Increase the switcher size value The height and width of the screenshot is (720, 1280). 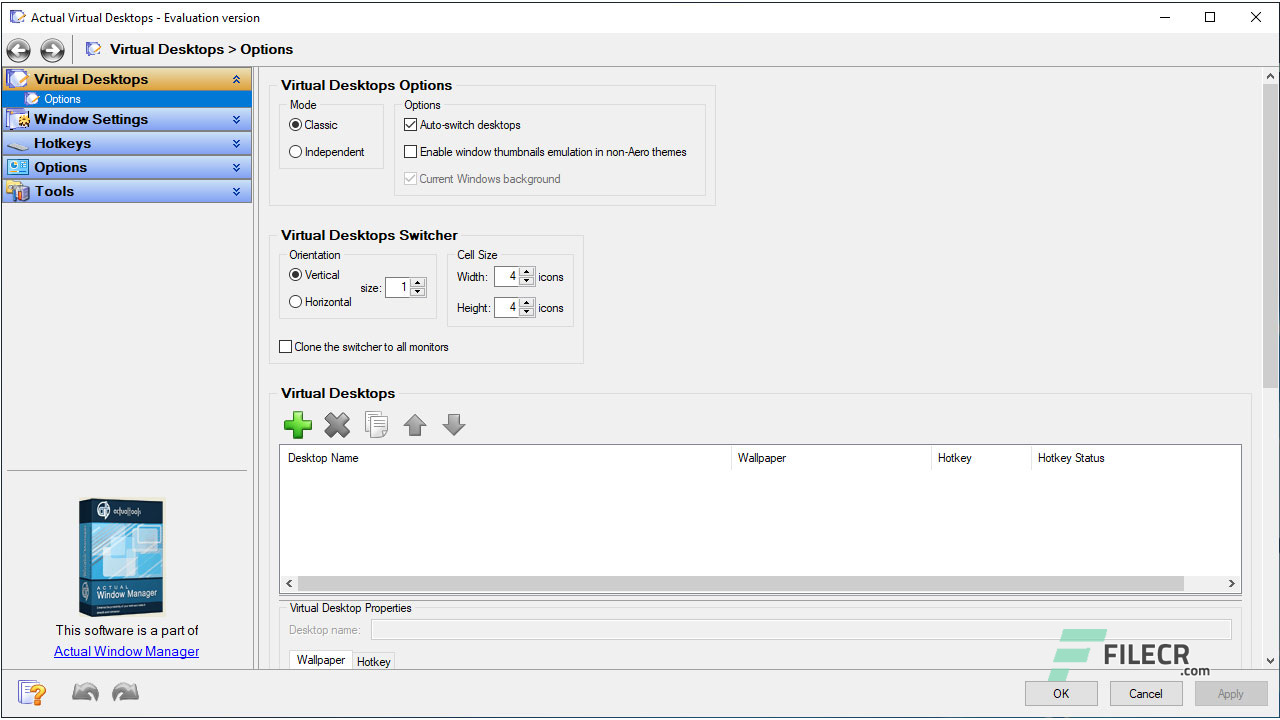click(418, 283)
